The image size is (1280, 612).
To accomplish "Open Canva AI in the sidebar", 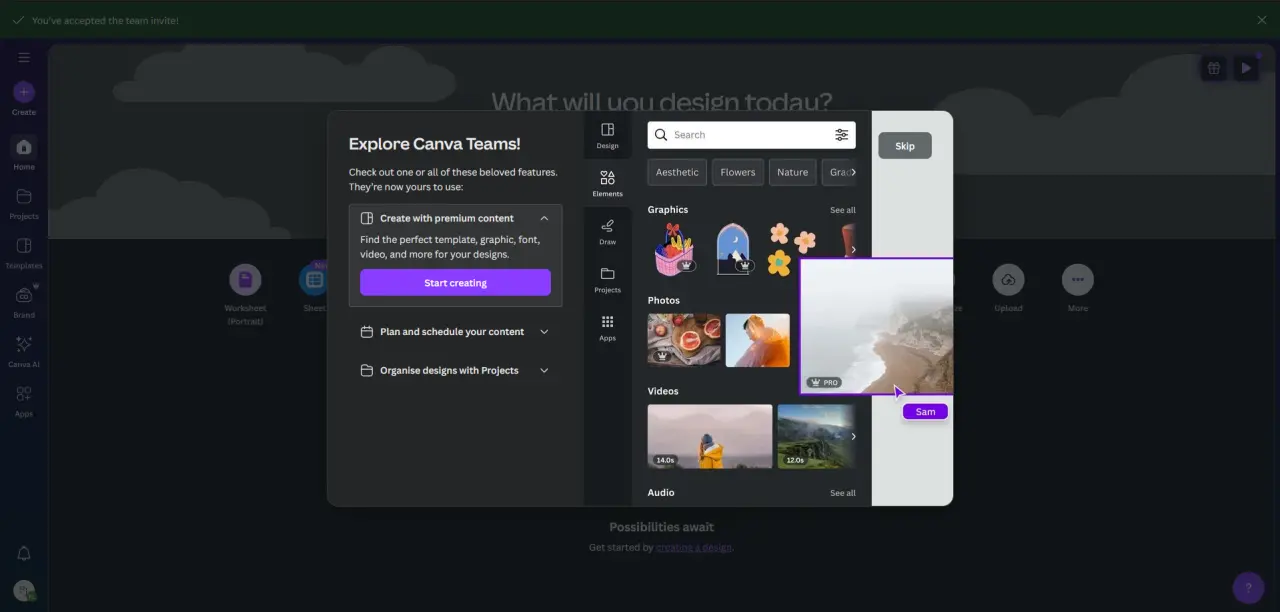I will [24, 344].
